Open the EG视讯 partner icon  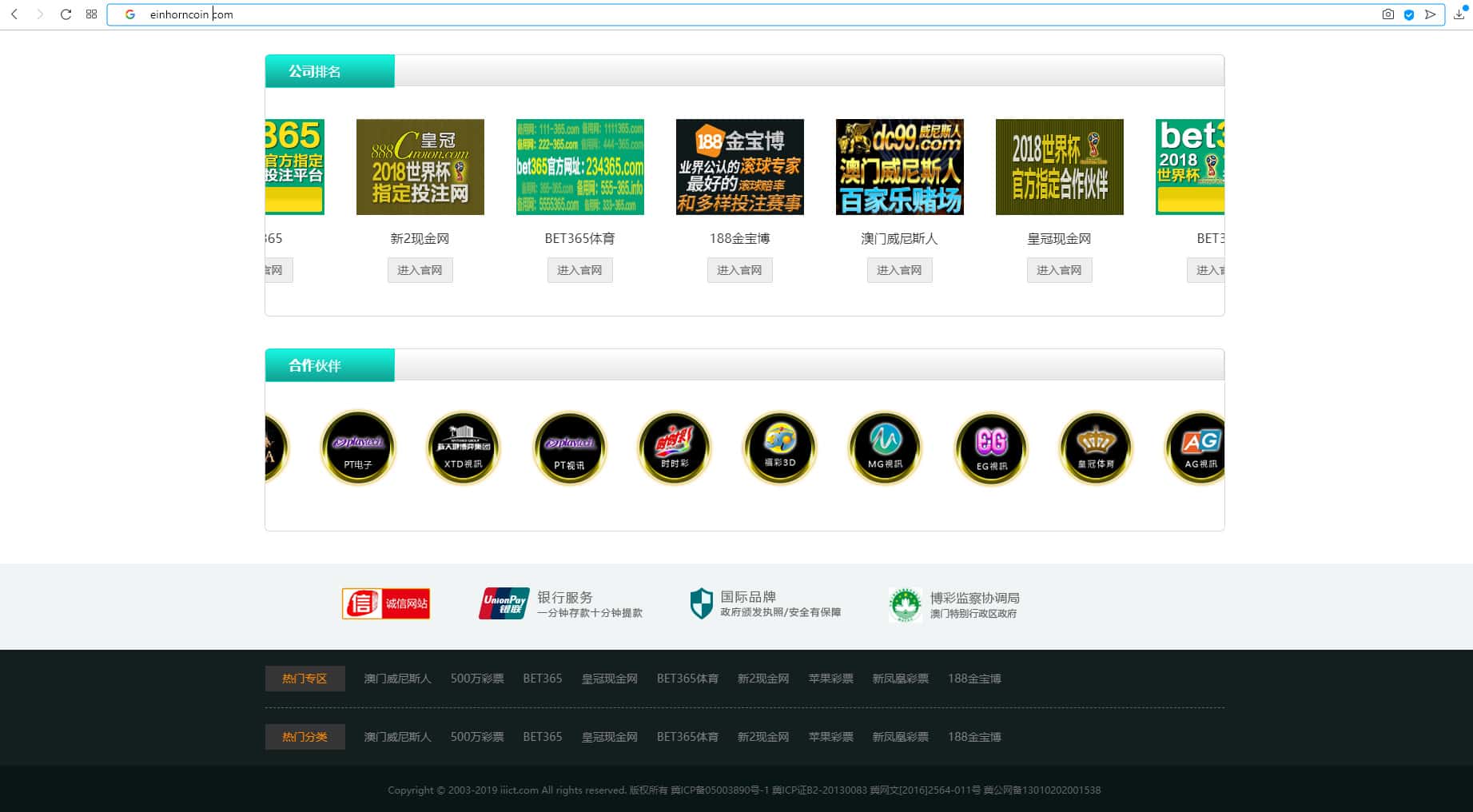coord(991,448)
